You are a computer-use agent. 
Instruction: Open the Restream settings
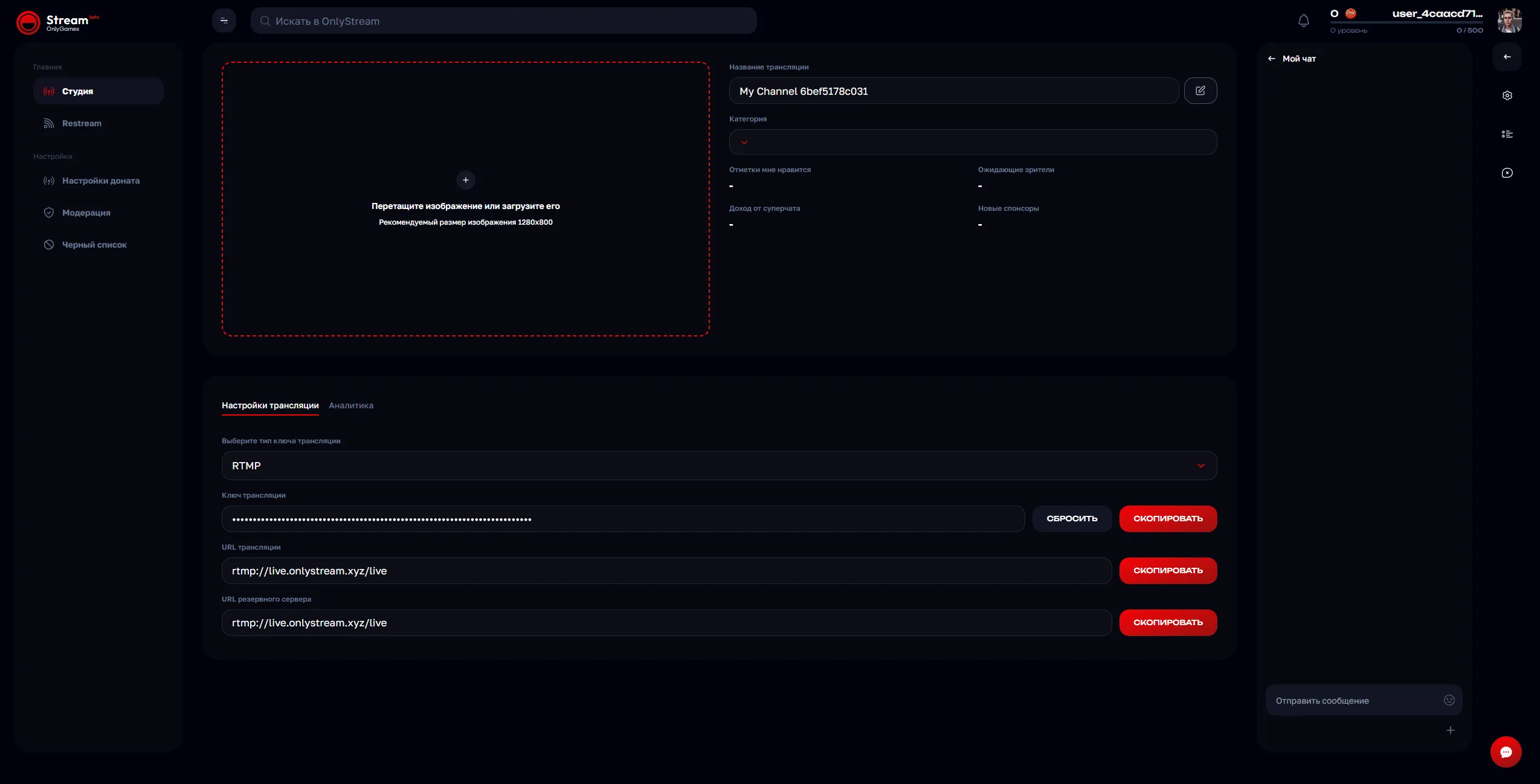point(82,123)
